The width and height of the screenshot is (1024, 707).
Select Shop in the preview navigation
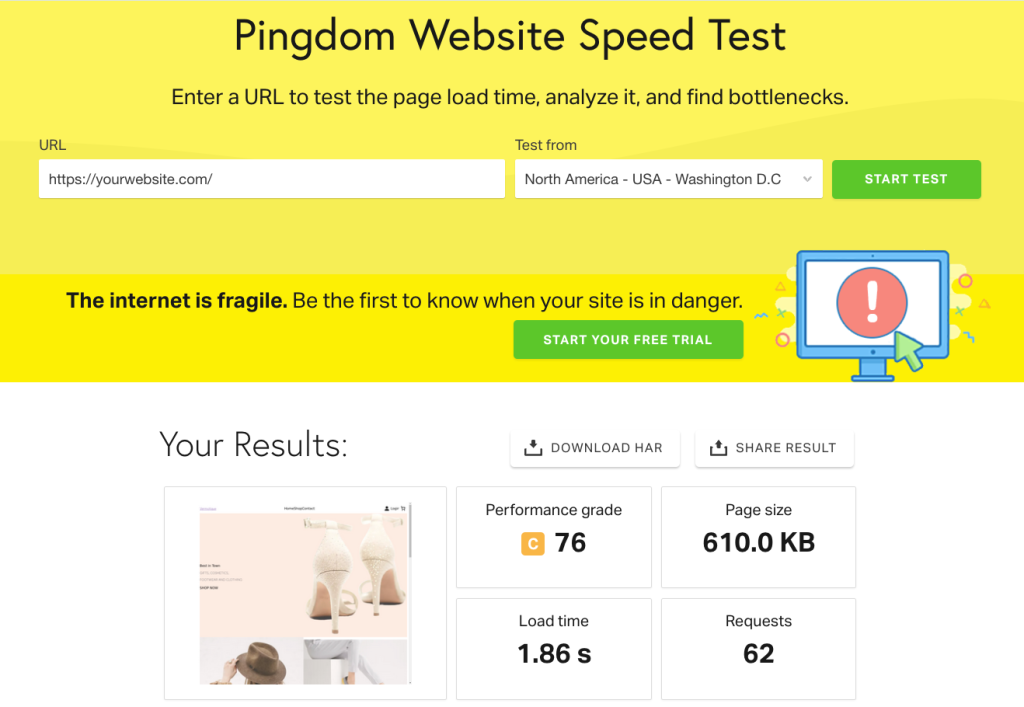[x=295, y=508]
